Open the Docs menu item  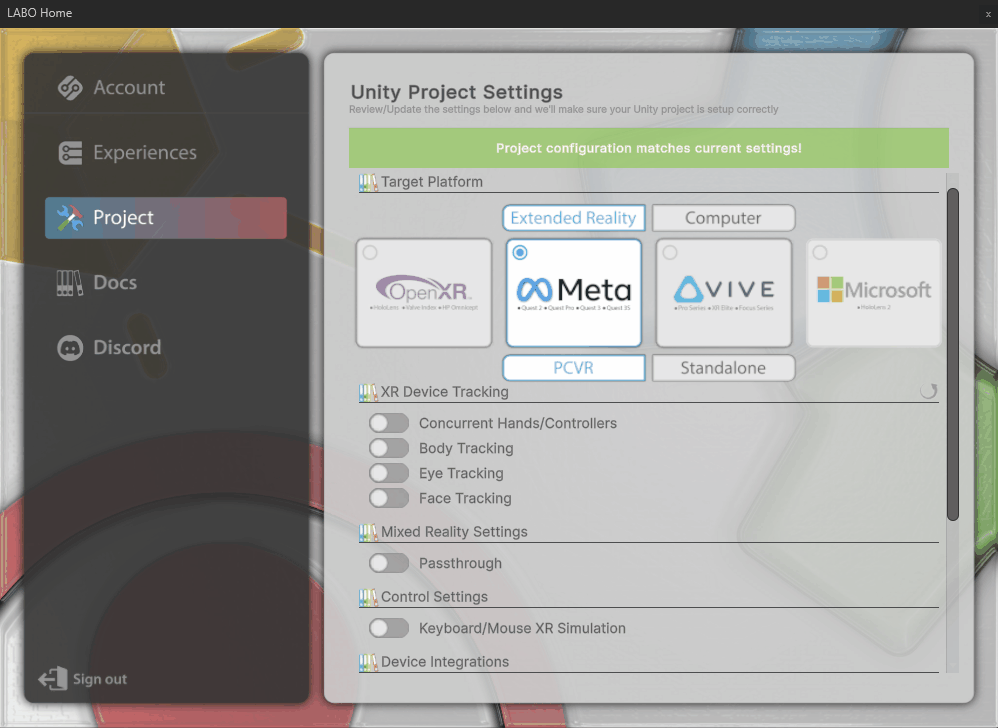(x=165, y=283)
